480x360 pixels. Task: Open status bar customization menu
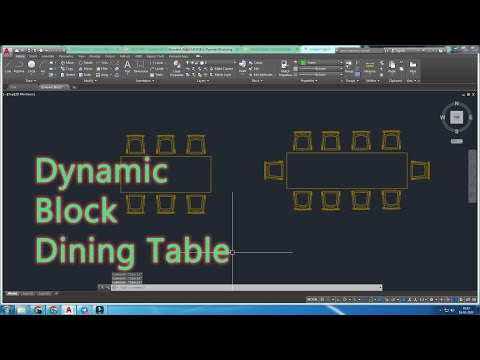[x=474, y=299]
